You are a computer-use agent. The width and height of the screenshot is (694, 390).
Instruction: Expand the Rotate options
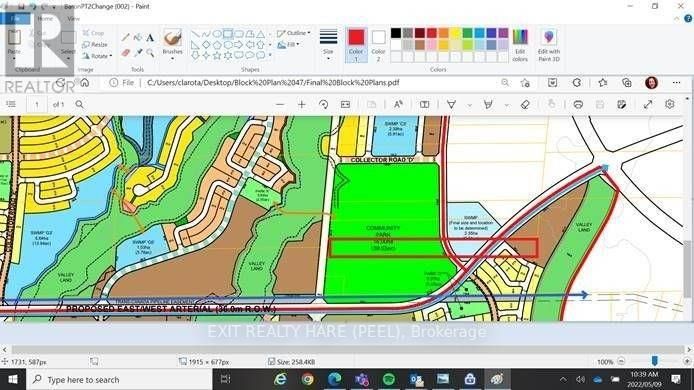[x=97, y=56]
